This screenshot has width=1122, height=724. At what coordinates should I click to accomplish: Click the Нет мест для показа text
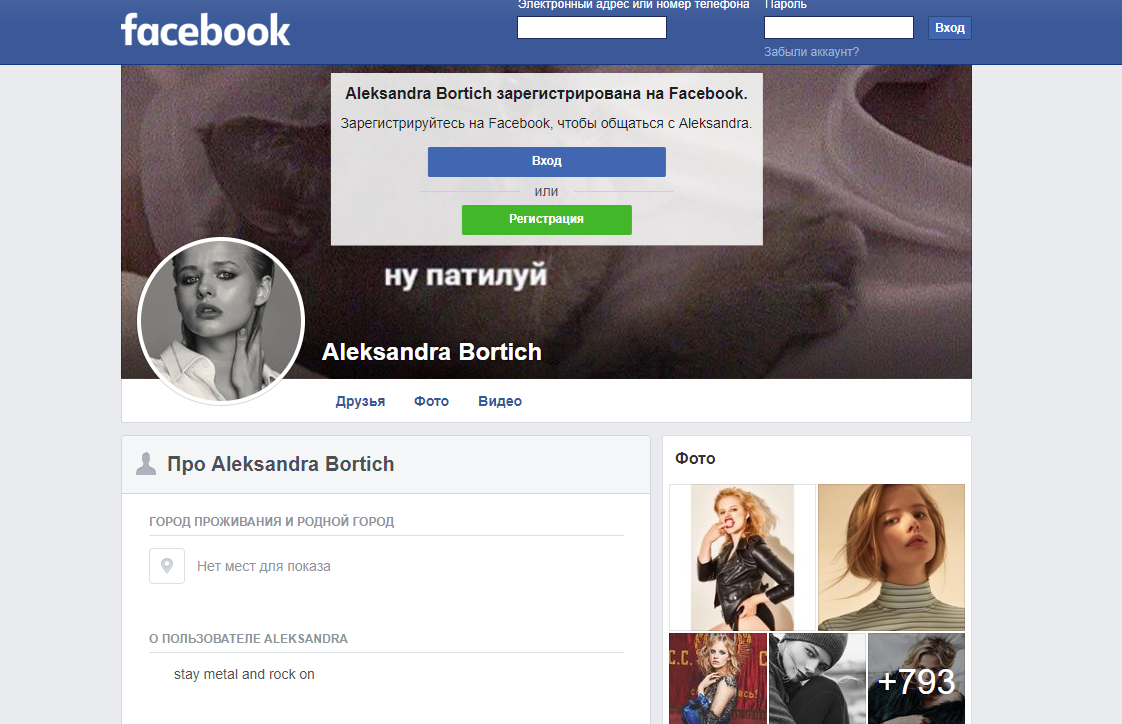[264, 567]
